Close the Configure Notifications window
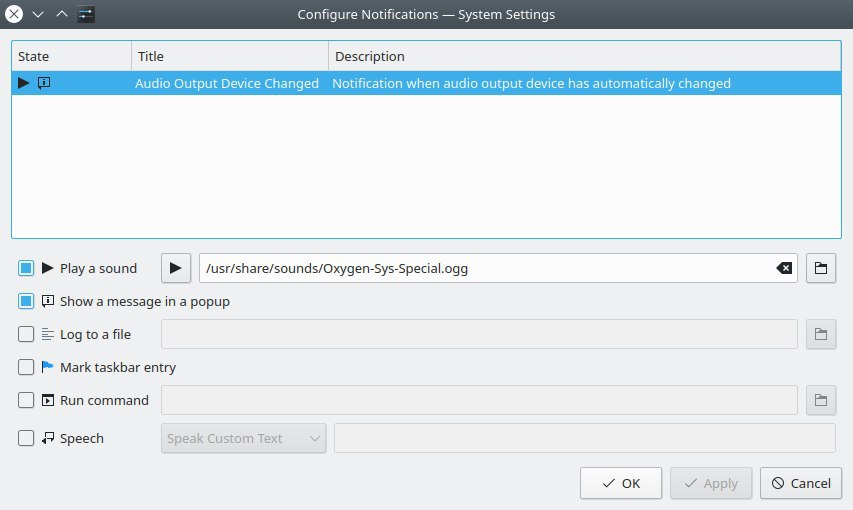Image resolution: width=853 pixels, height=510 pixels. [14, 14]
